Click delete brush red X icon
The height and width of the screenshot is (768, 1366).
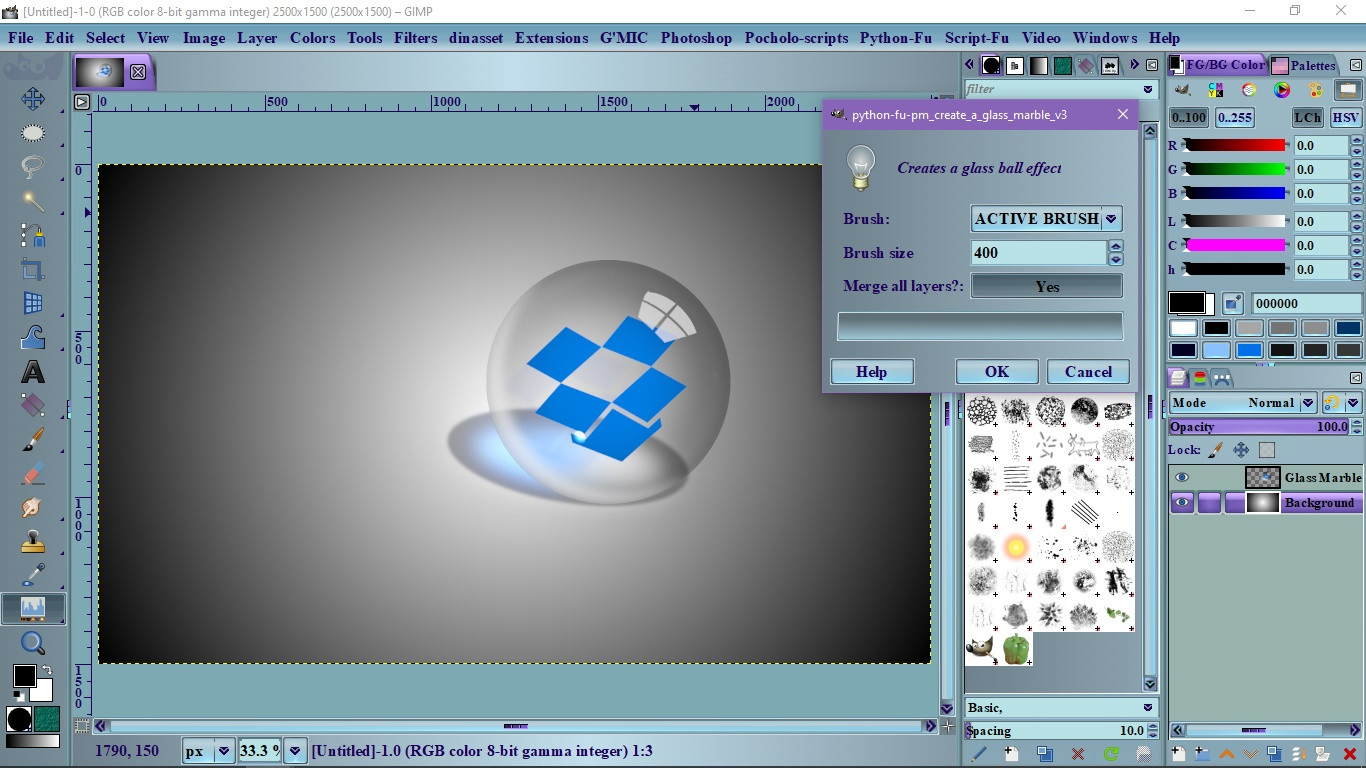pos(1078,754)
